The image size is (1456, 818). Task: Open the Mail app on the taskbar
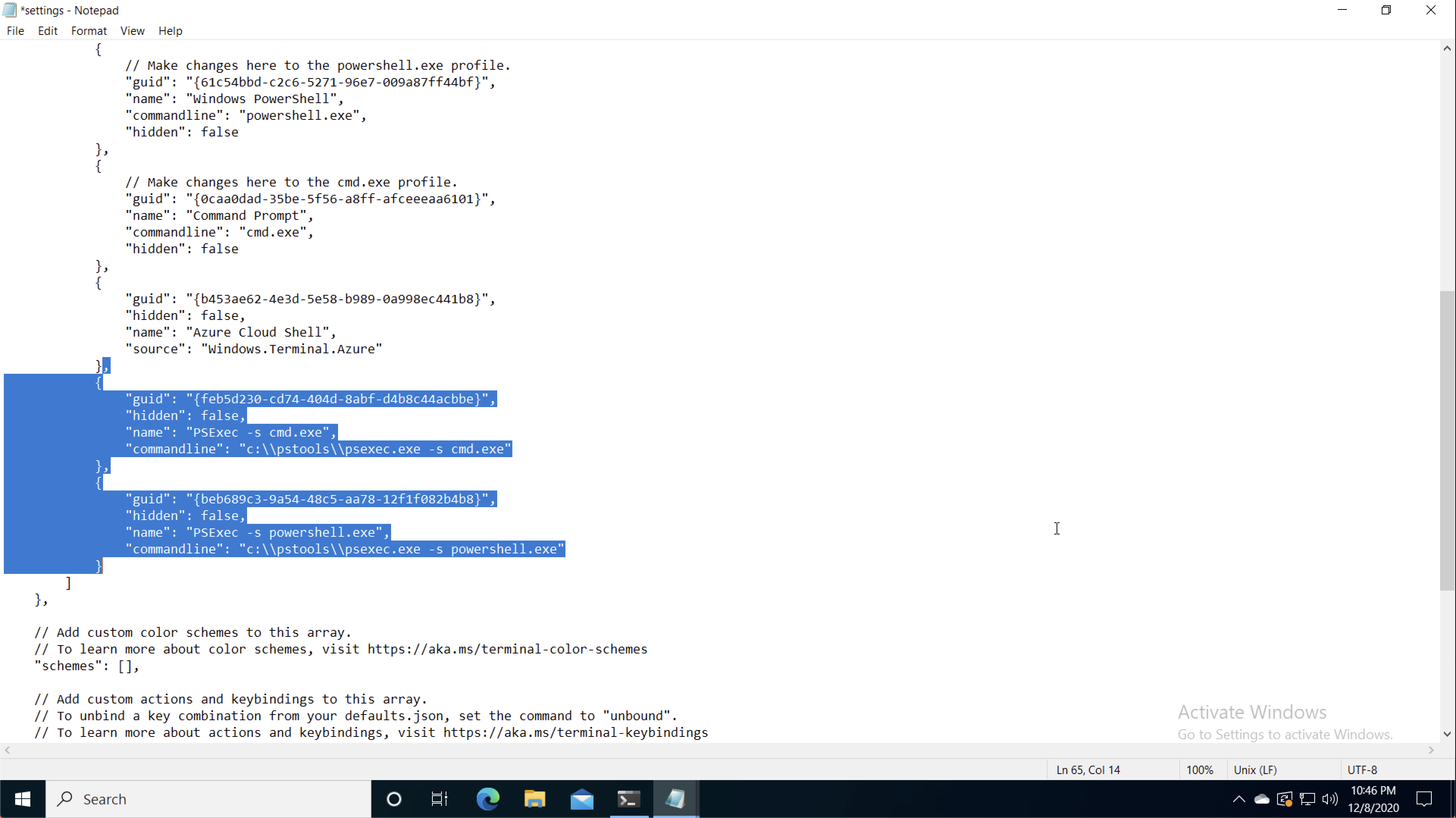point(582,799)
